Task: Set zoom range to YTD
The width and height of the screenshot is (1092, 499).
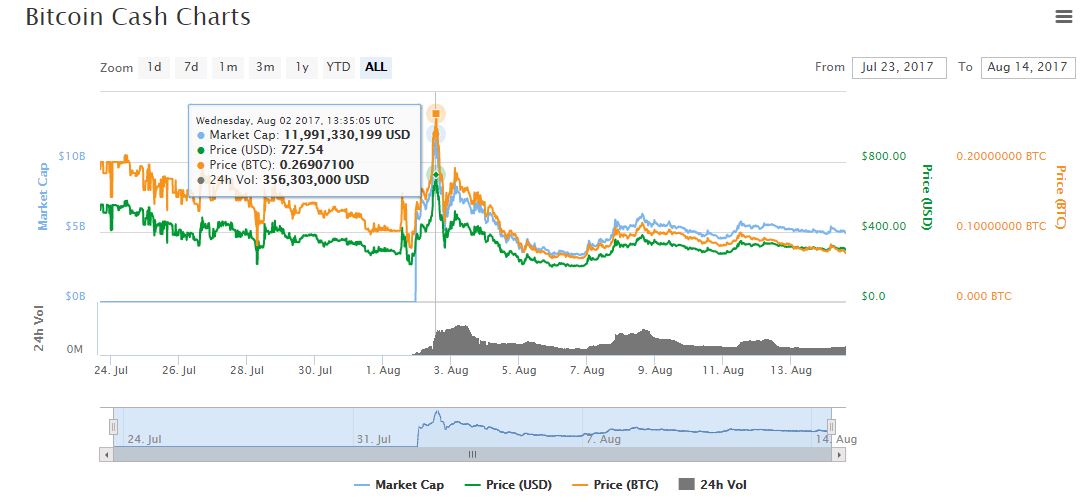Action: pos(338,68)
